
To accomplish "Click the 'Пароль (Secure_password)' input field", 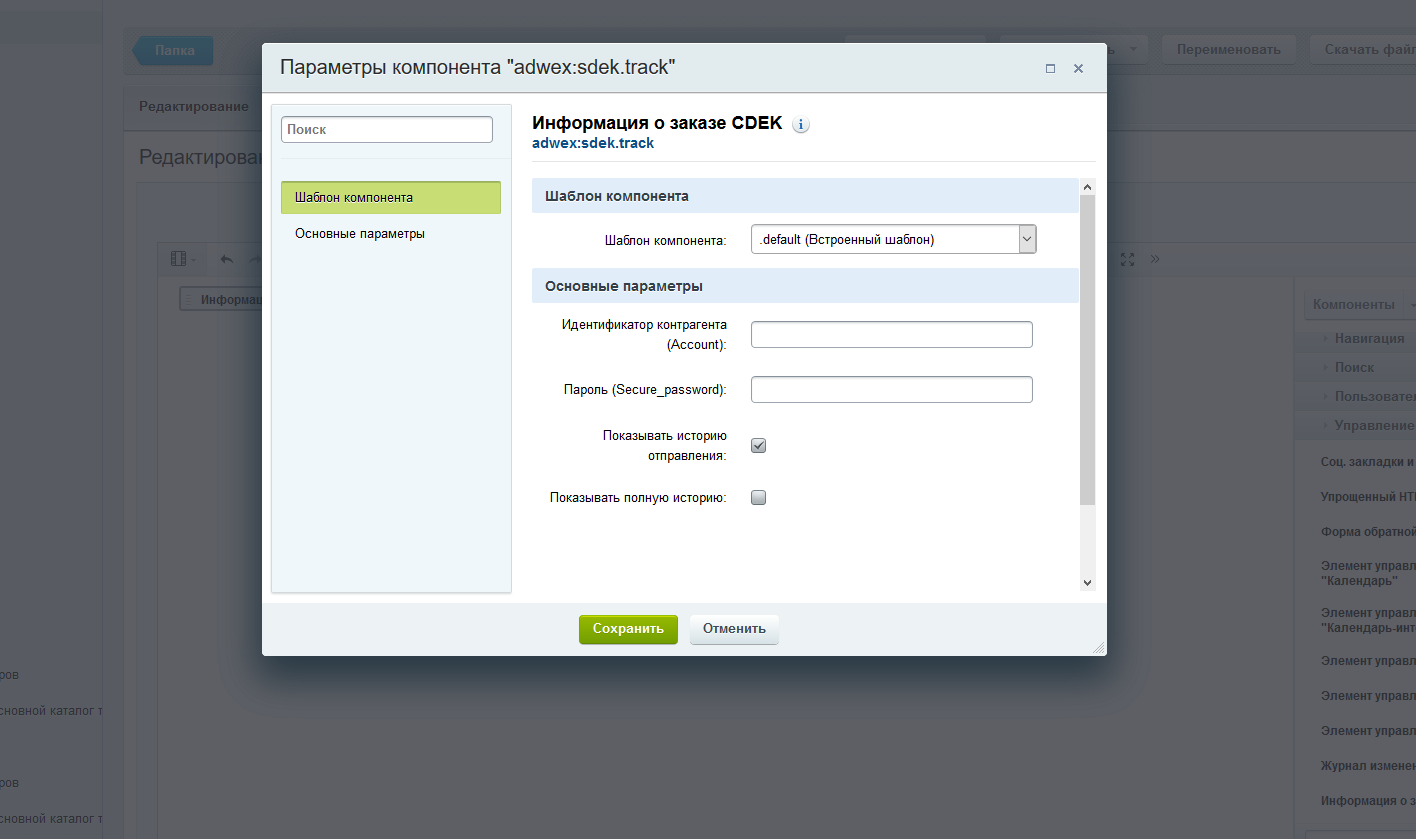I will (x=891, y=389).
